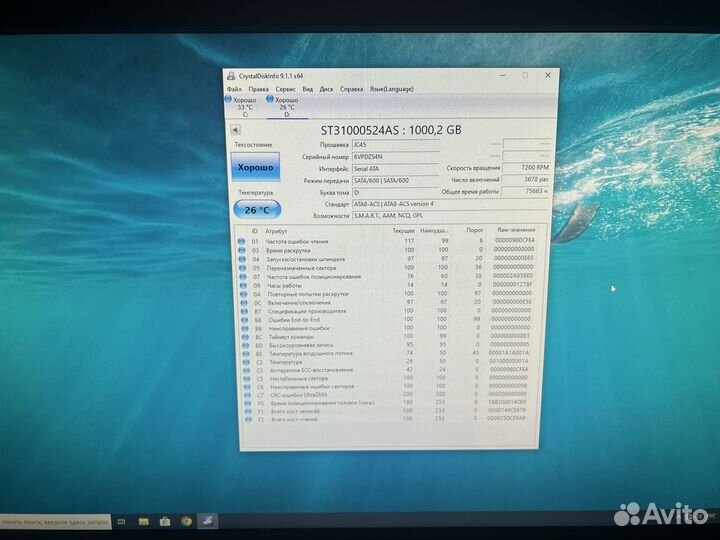Click status icon for B7 Спецификации производителя
720x540 pixels.
[245, 311]
